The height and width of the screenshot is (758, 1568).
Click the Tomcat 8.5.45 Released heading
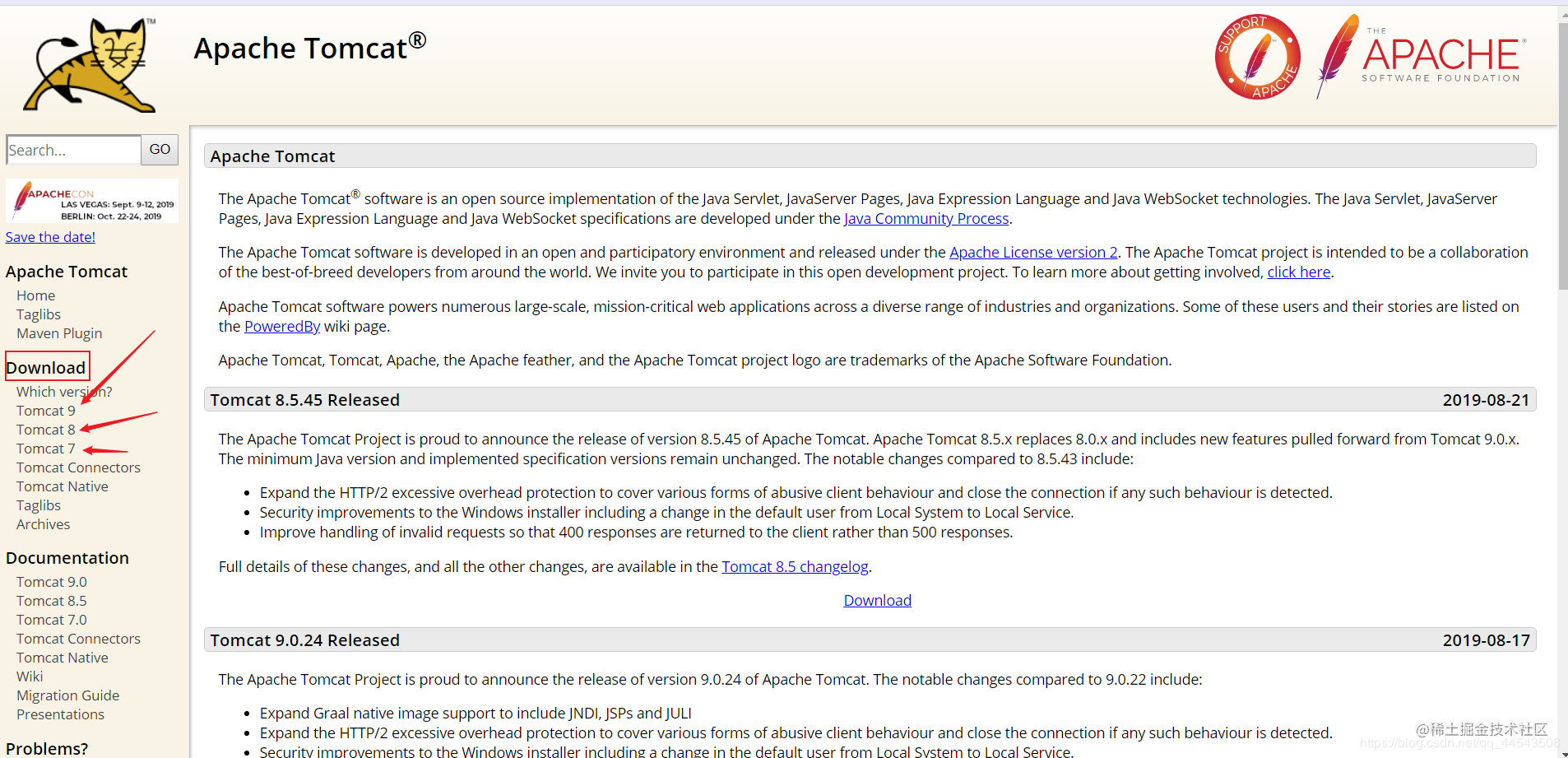coord(304,400)
